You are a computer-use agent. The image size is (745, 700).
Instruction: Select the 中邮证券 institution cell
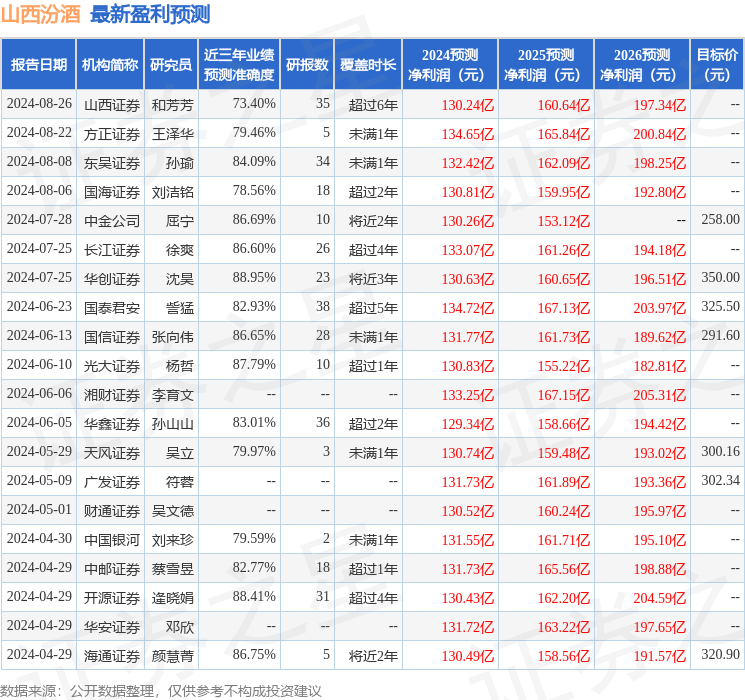click(x=112, y=569)
